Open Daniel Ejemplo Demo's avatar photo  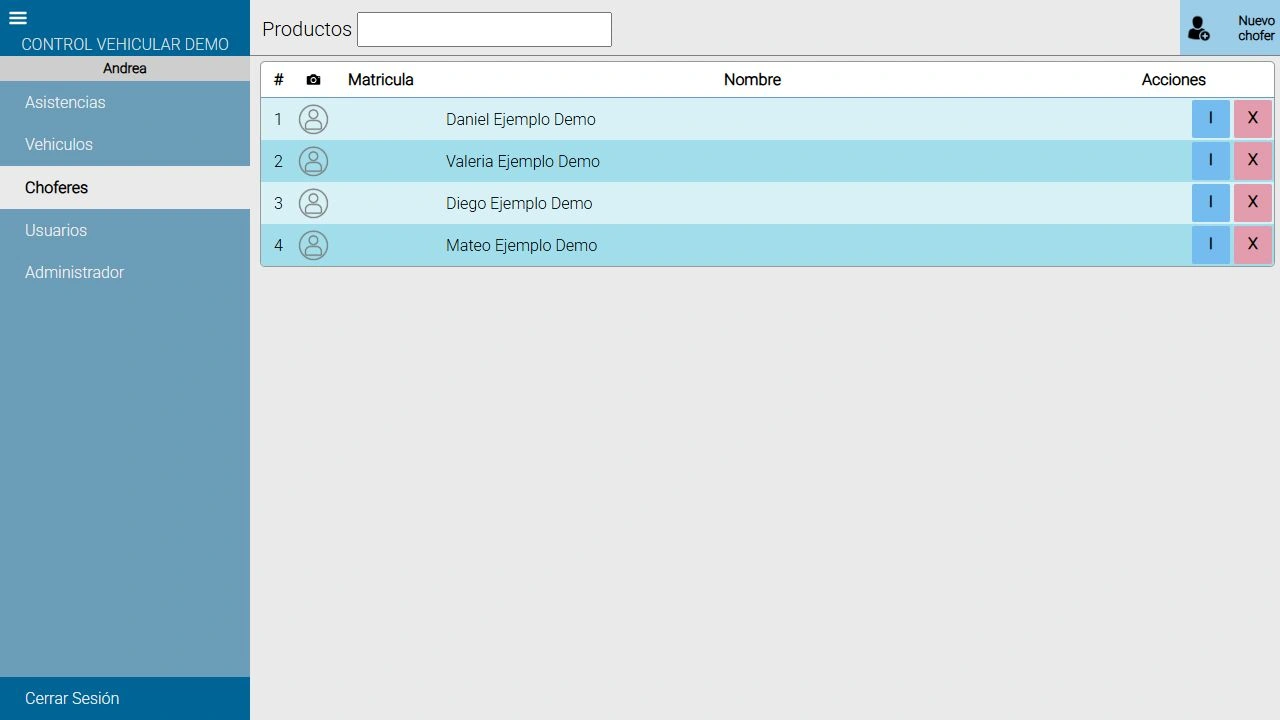click(x=313, y=119)
